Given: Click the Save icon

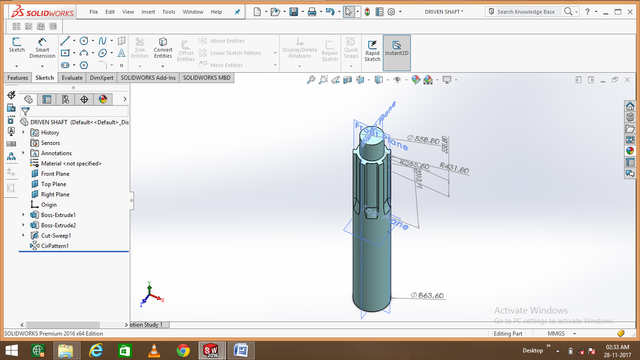Looking at the screenshot, I should click(293, 12).
